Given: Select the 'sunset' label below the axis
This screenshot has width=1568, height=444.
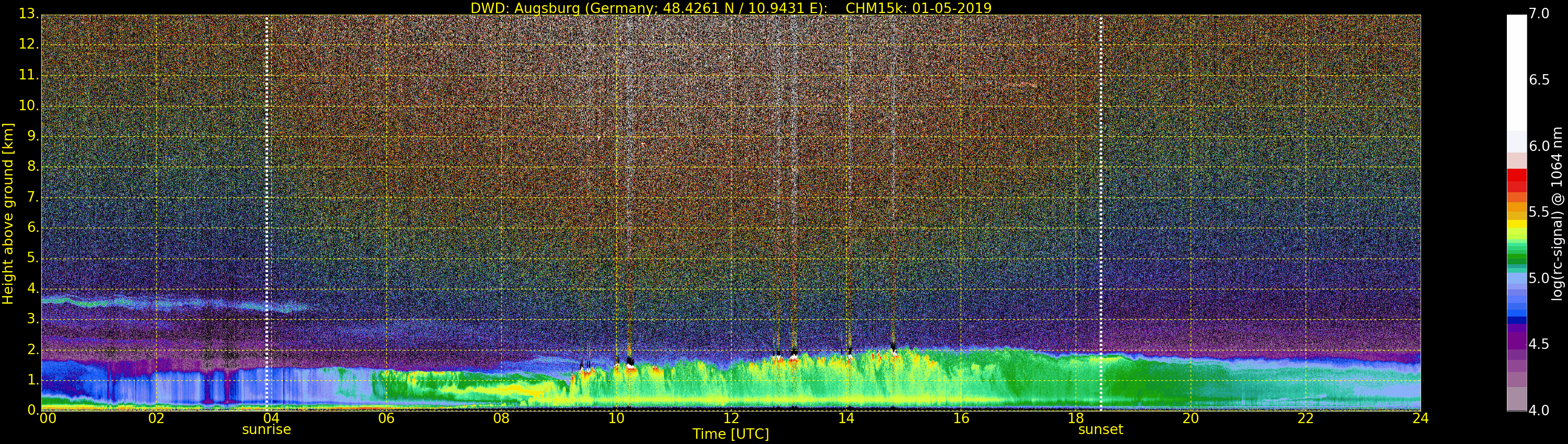Looking at the screenshot, I should [1101, 429].
